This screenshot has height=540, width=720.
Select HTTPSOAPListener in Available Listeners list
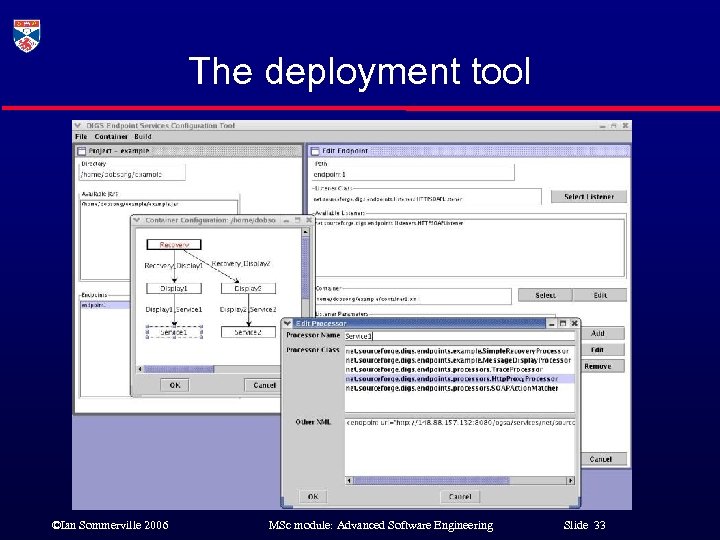[x=389, y=223]
